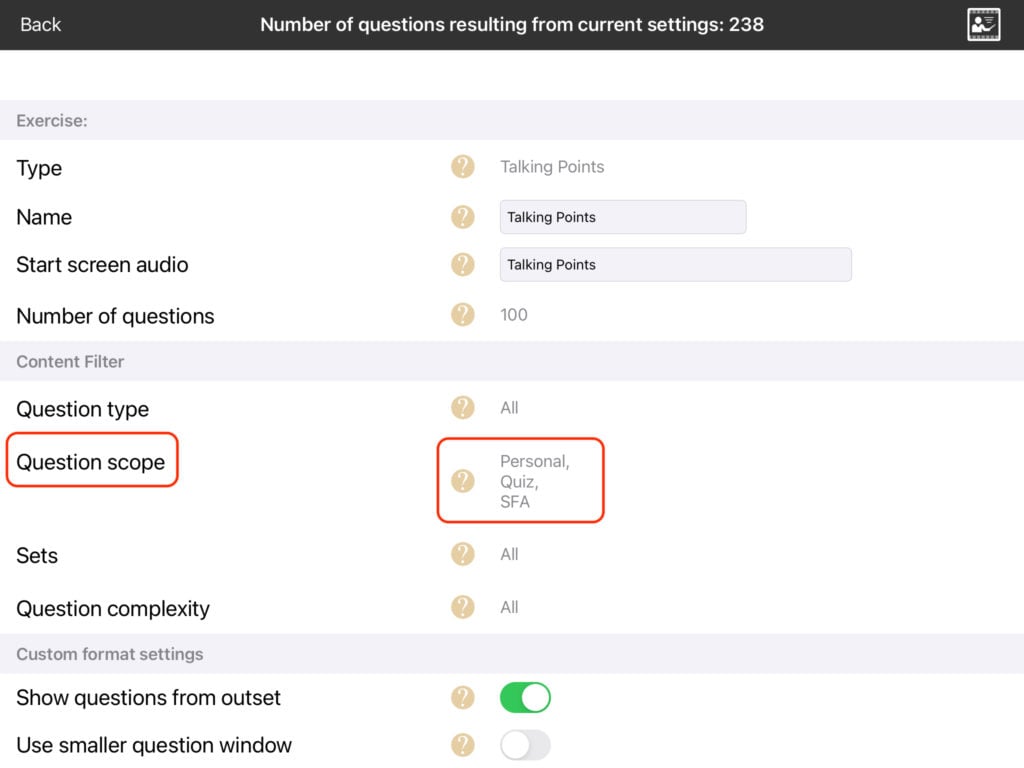
Task: Select the Type row label
Action: pyautogui.click(x=39, y=168)
